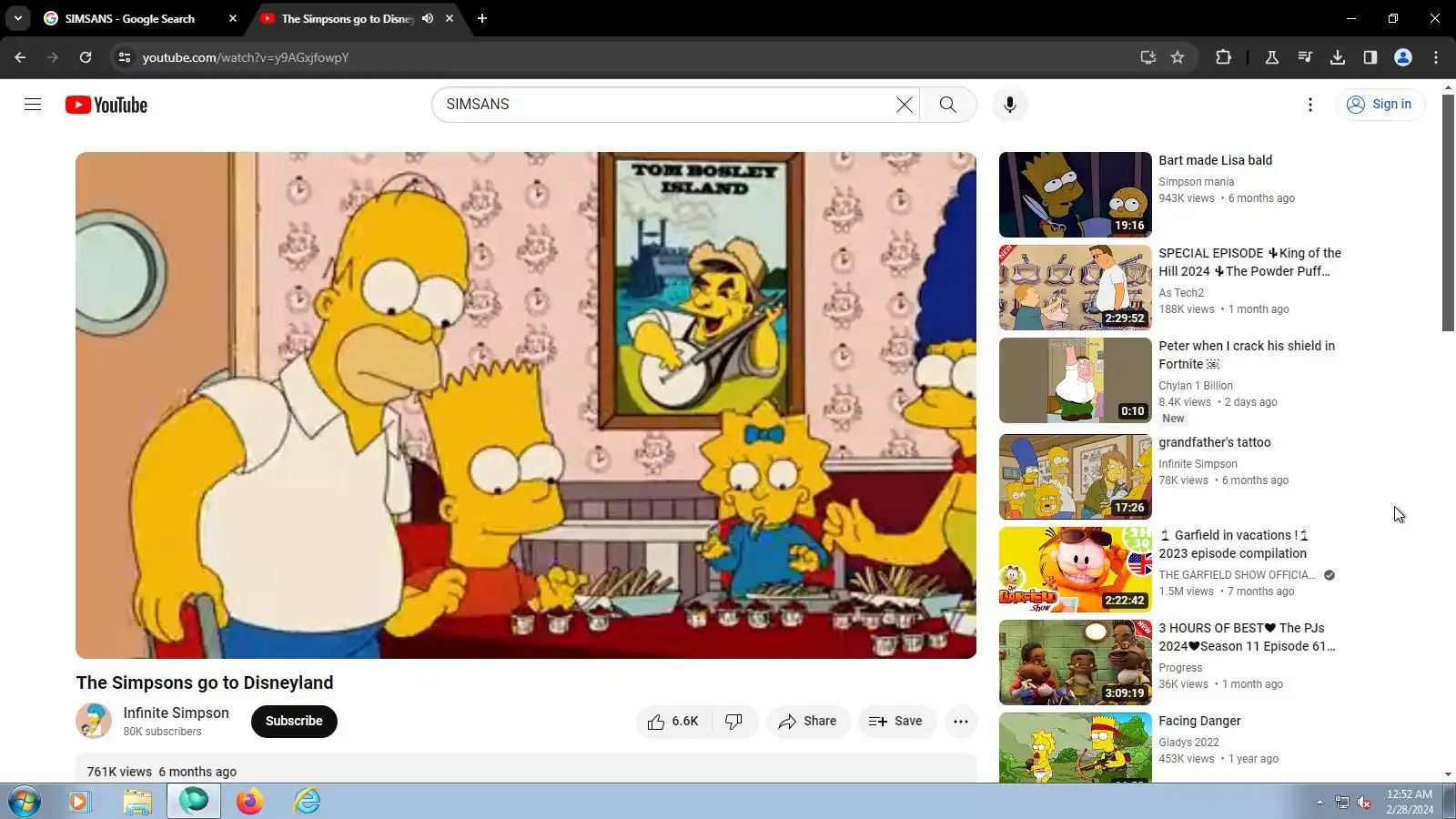Click the video player to pause

(526, 405)
